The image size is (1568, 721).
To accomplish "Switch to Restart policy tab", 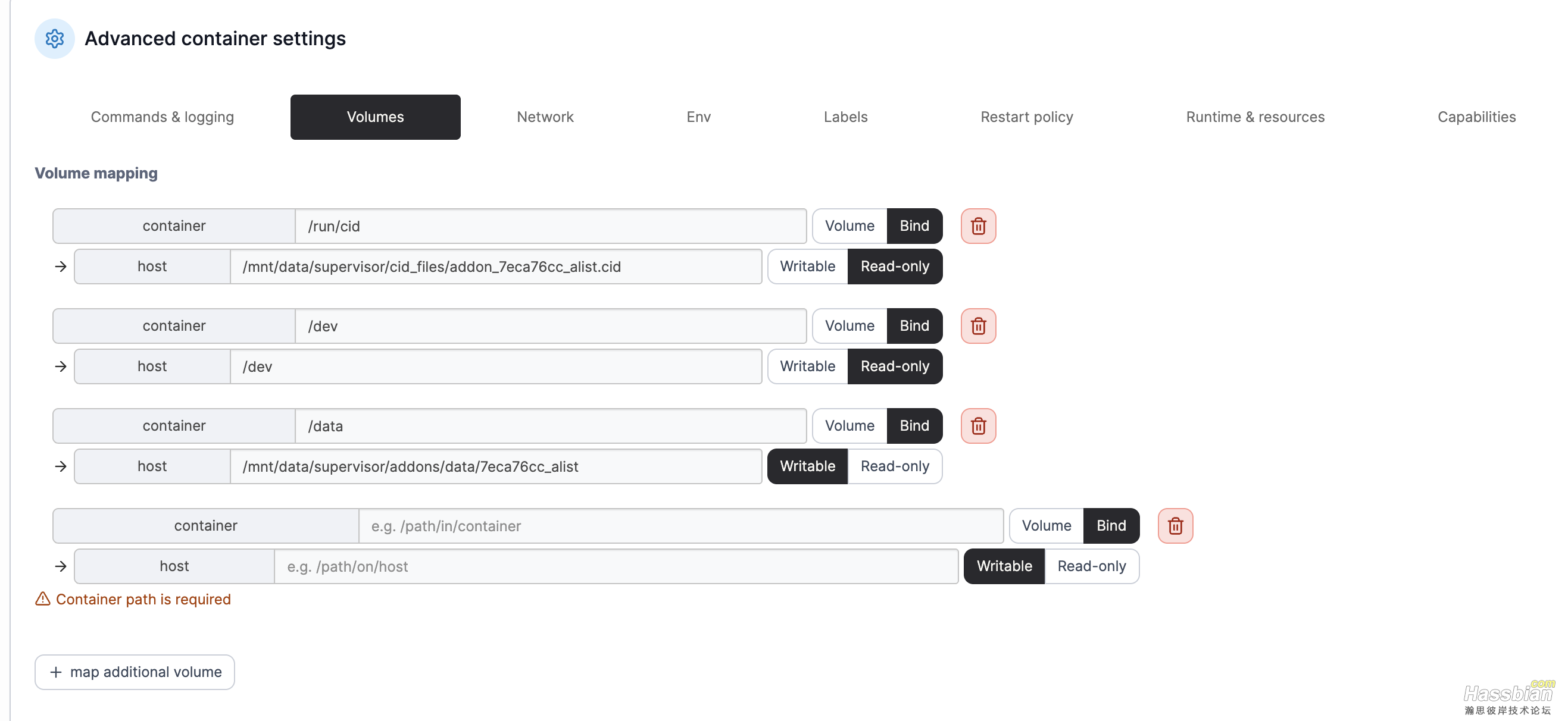I will [x=1026, y=116].
